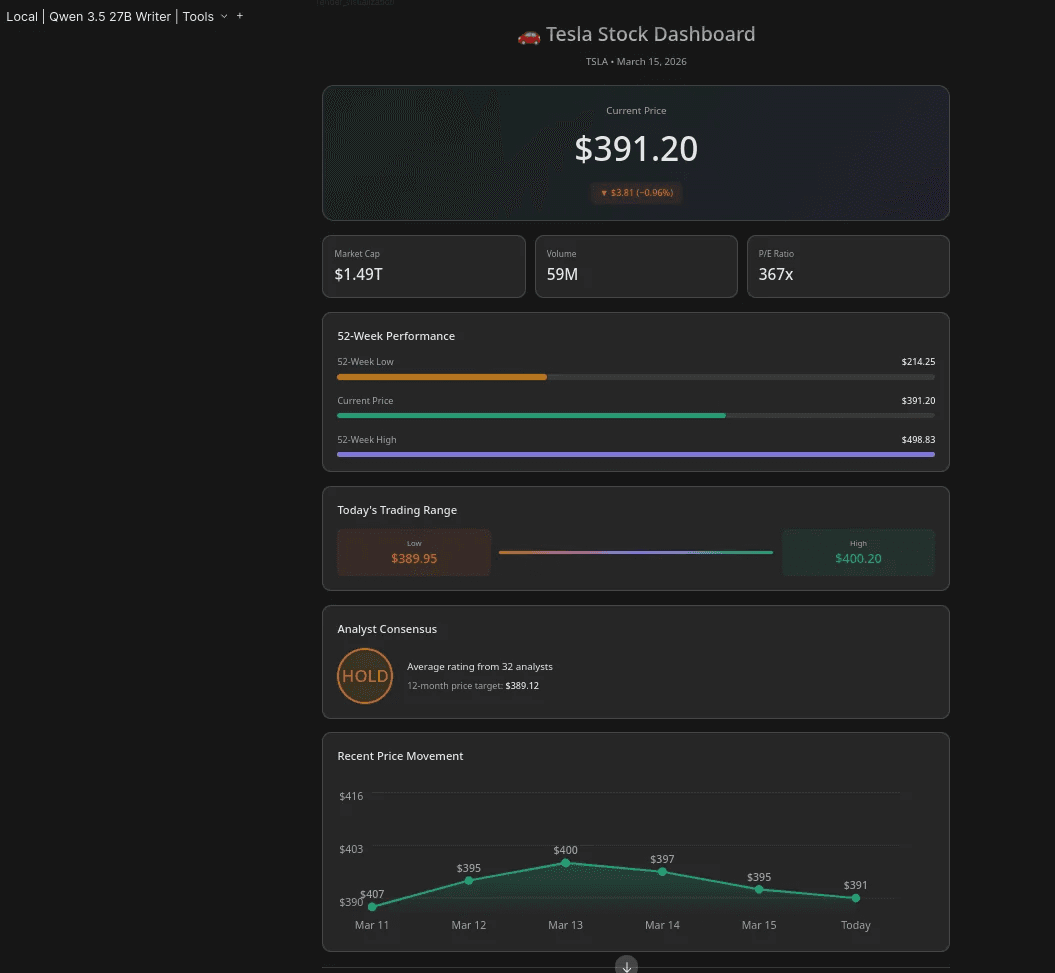This screenshot has width=1055, height=973.
Task: Click the price change badge ▼ $3.81 (−0.96%)
Action: (636, 192)
